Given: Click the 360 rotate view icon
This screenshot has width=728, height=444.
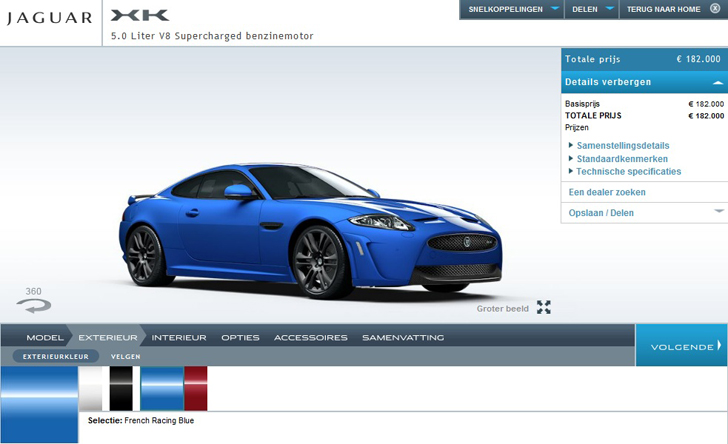Looking at the screenshot, I should pyautogui.click(x=33, y=306).
